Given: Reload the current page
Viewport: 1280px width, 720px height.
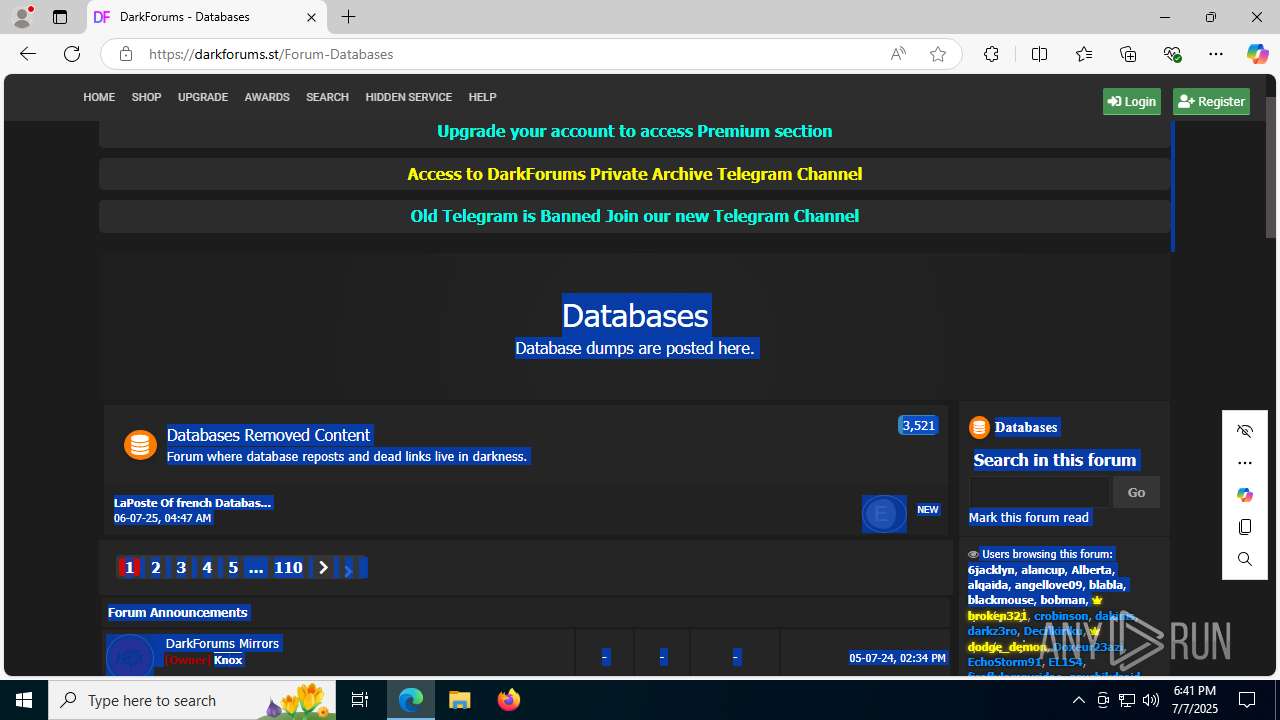Looking at the screenshot, I should [72, 54].
